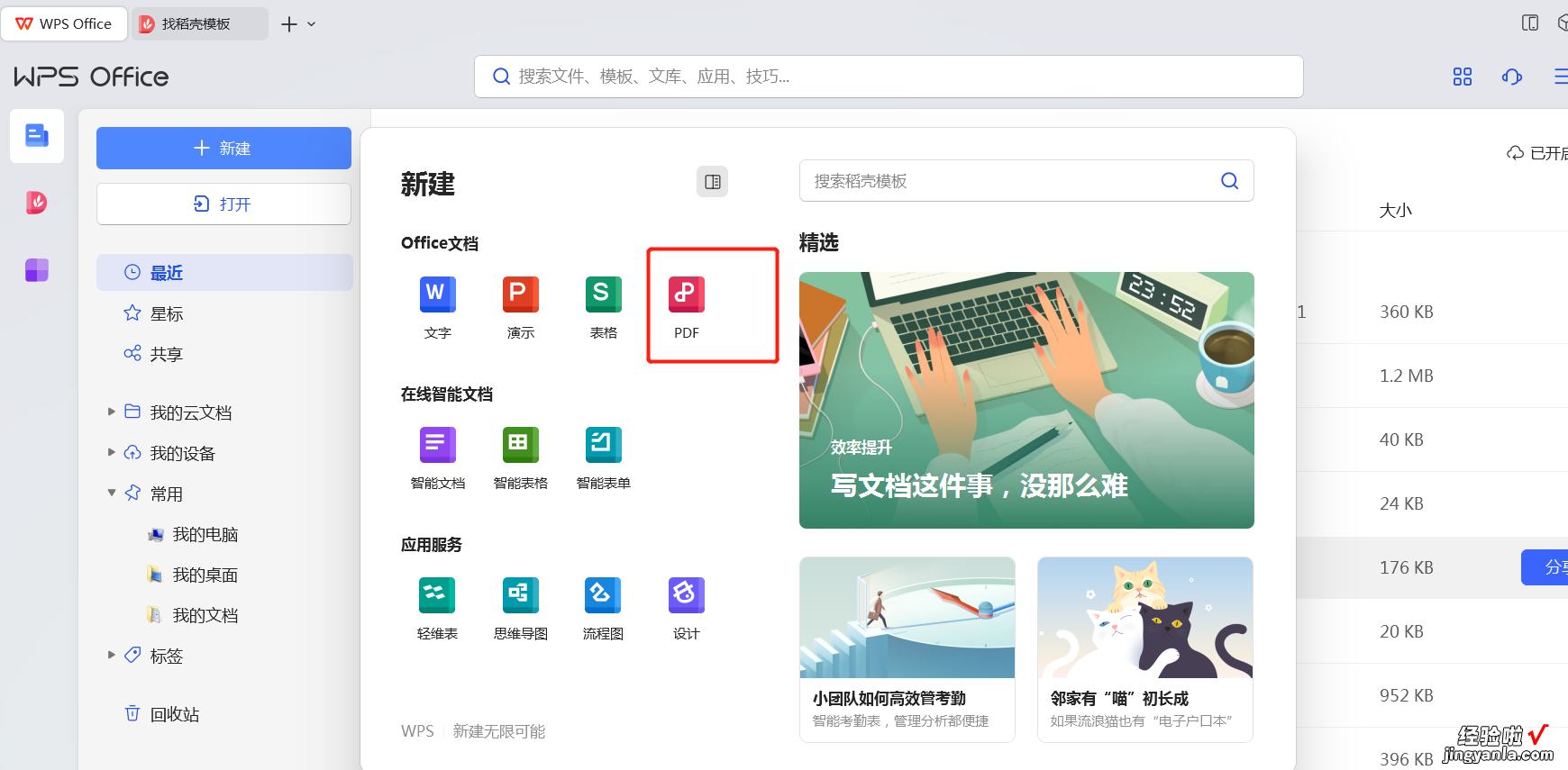Open 我的文档 under 常用
Screen dimensions: 1568x770
(193, 615)
